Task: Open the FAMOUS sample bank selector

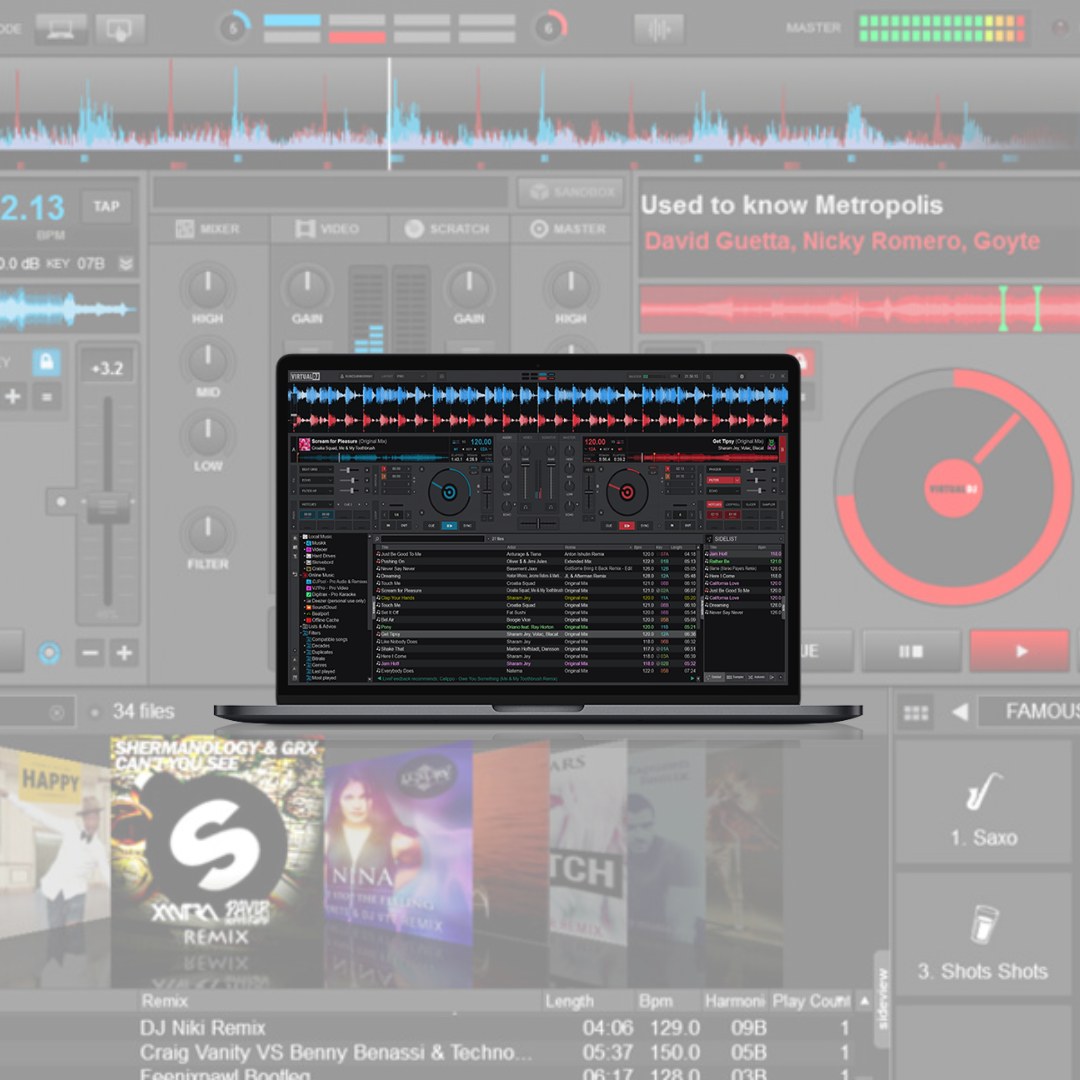Action: (x=1030, y=711)
